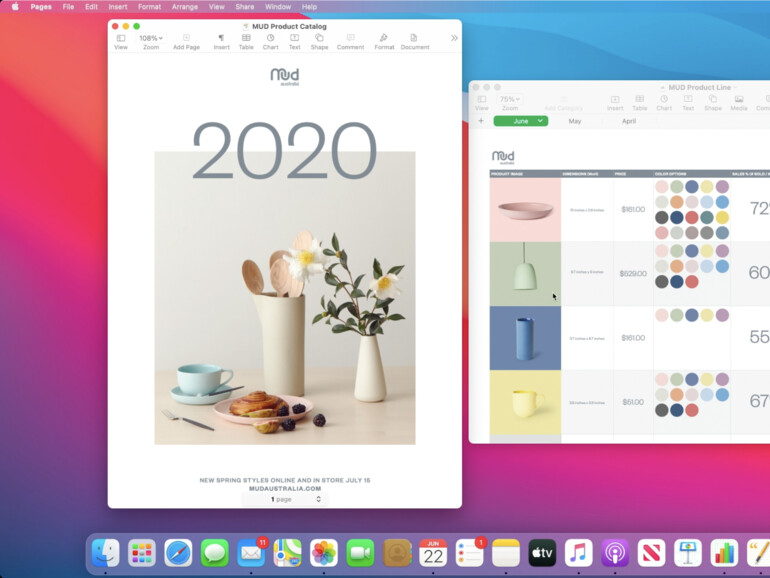Viewport: 770px width, 578px height.
Task: Open the June tab dropdown arrow
Action: (540, 121)
